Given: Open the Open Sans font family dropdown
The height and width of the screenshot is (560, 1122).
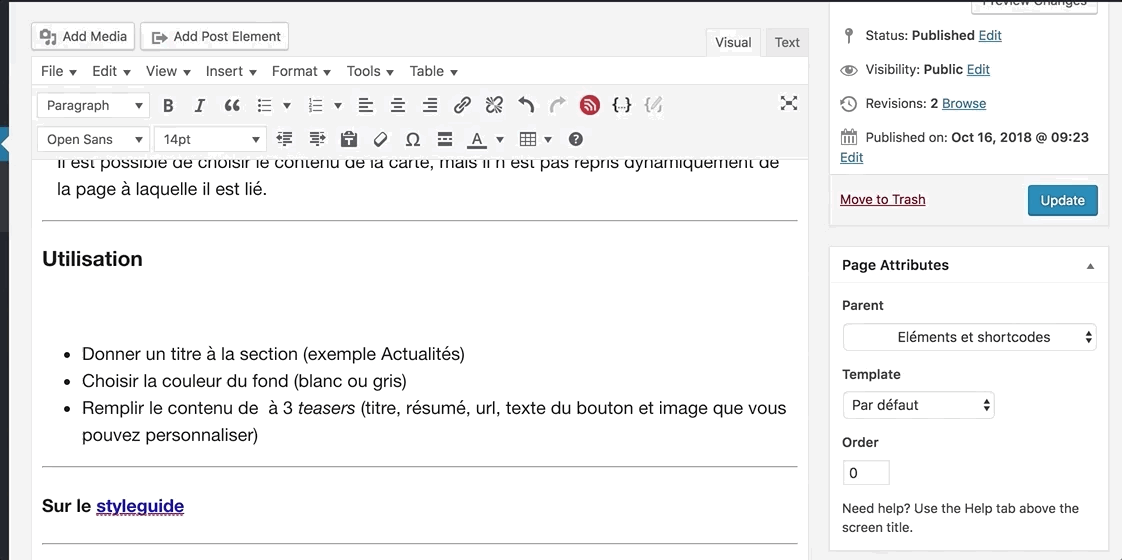Looking at the screenshot, I should (x=93, y=139).
